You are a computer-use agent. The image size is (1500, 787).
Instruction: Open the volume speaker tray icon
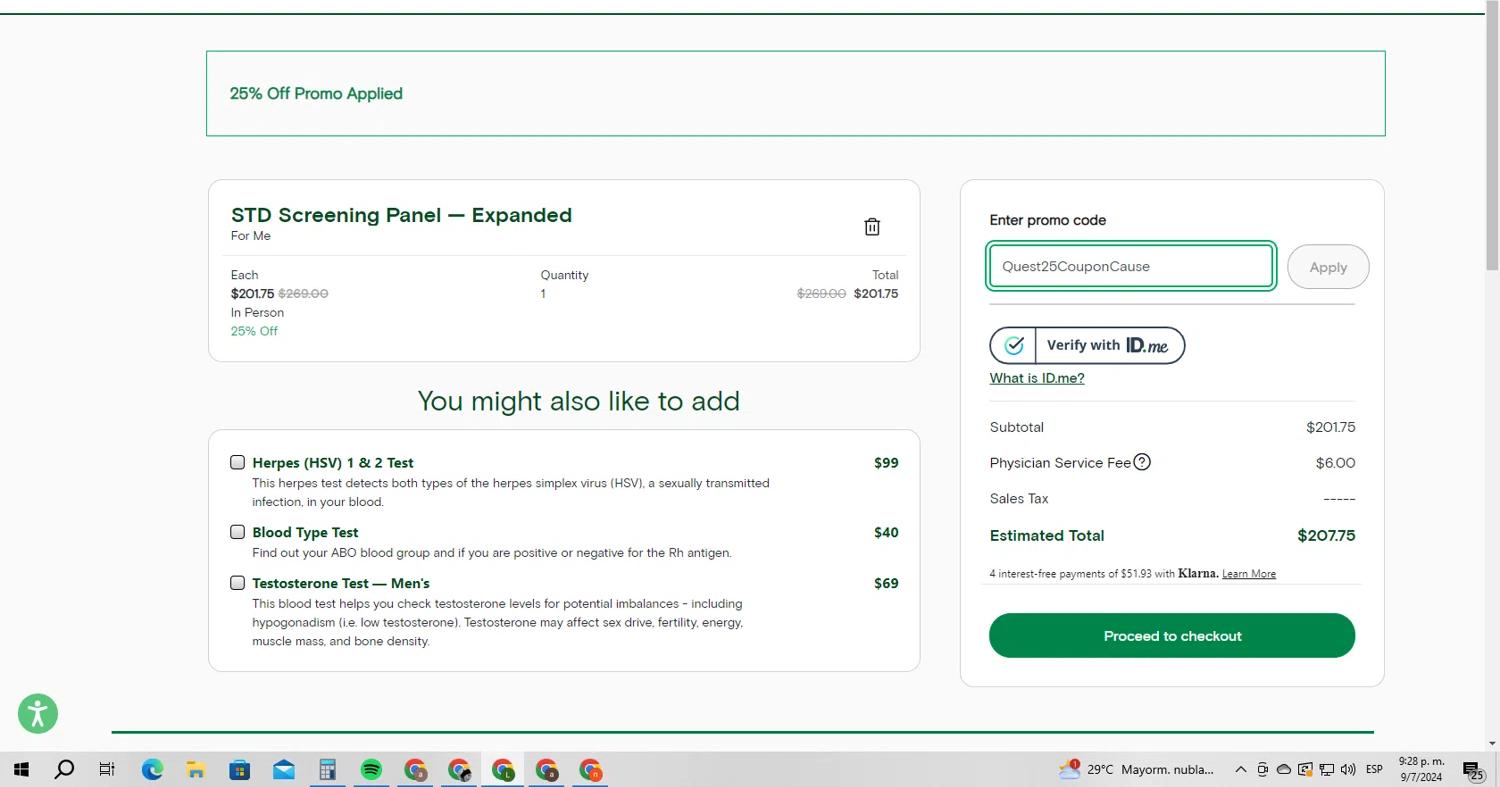point(1348,770)
